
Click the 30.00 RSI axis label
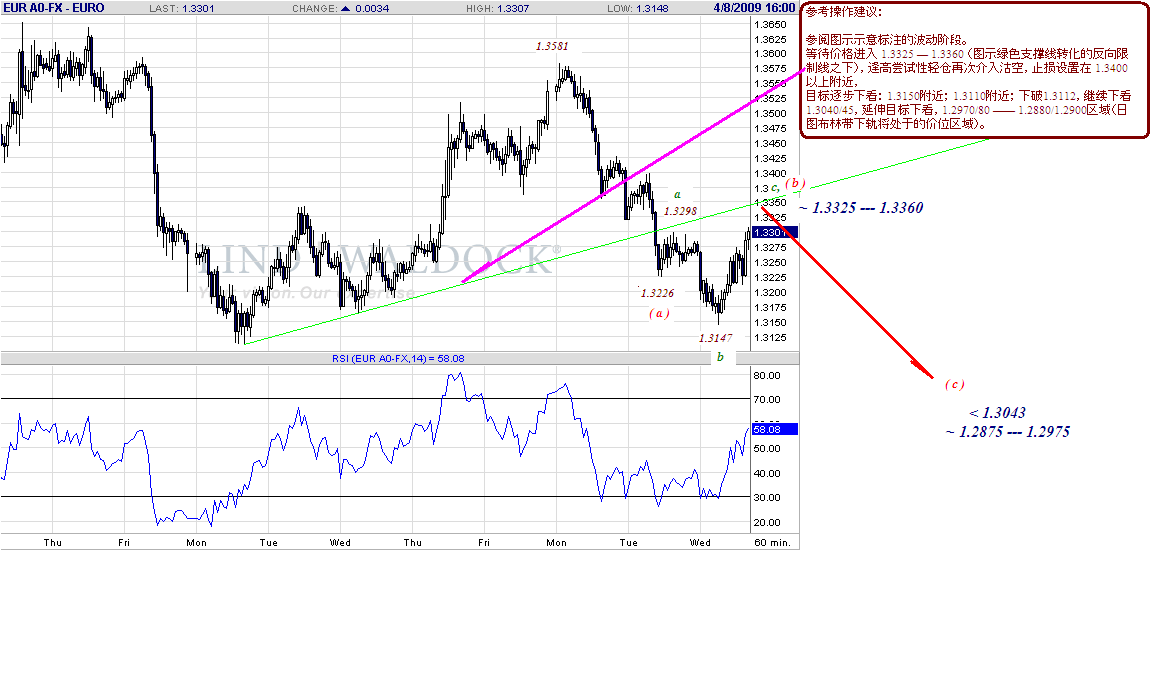(767, 498)
